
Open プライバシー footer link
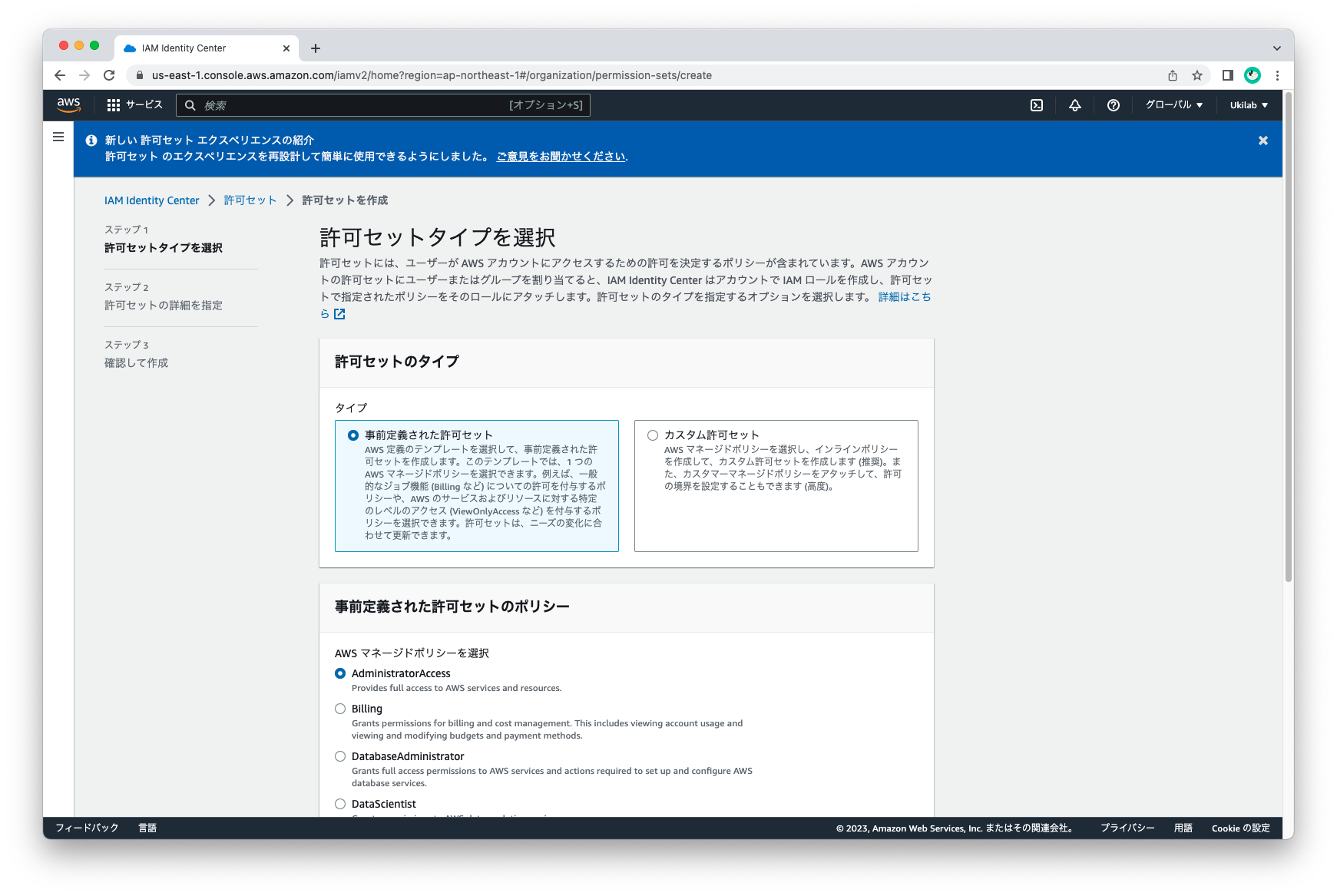(1127, 828)
